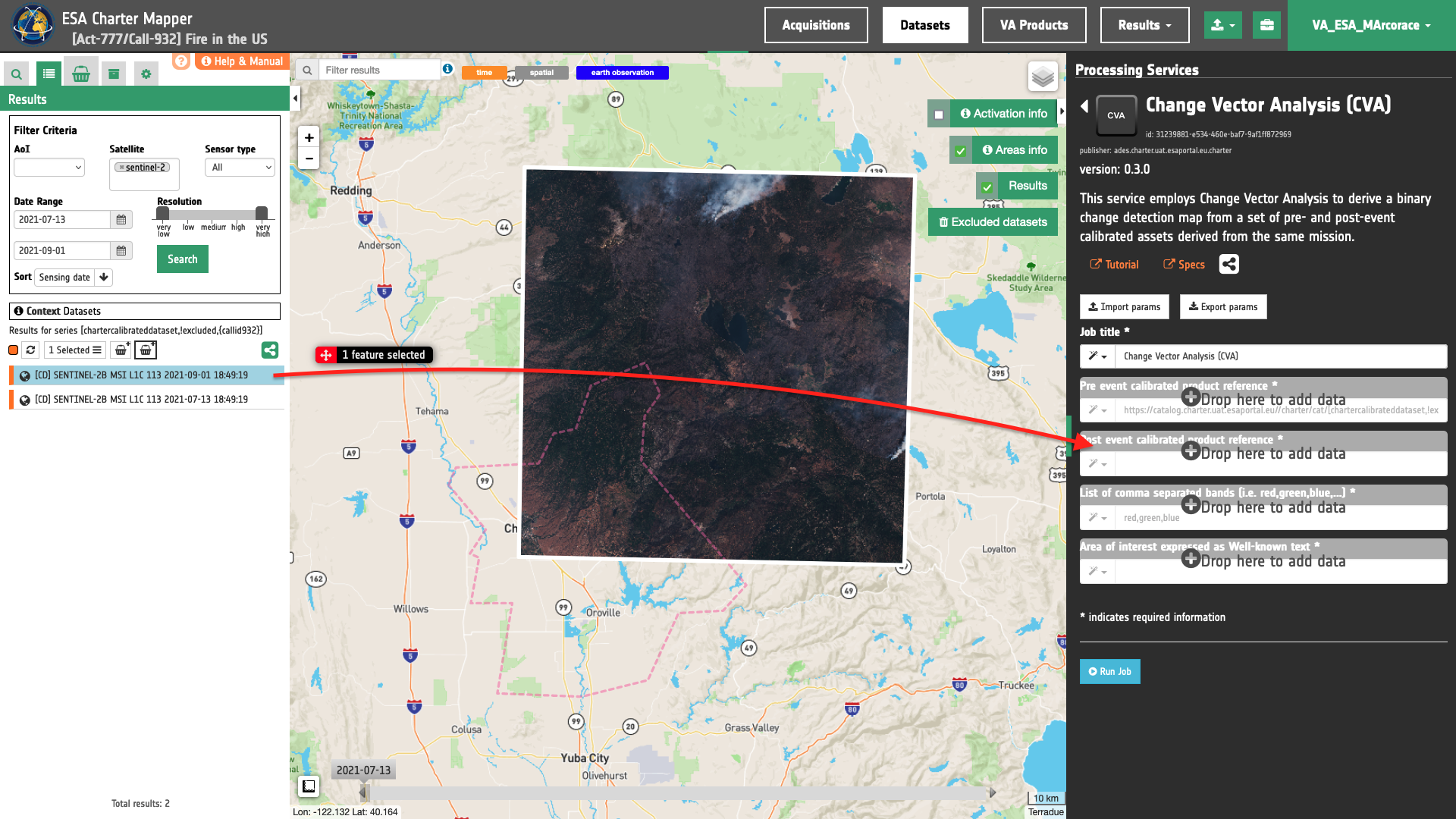Click the very high resolution slider handle
Viewport: 1456px width, 819px height.
point(262,213)
